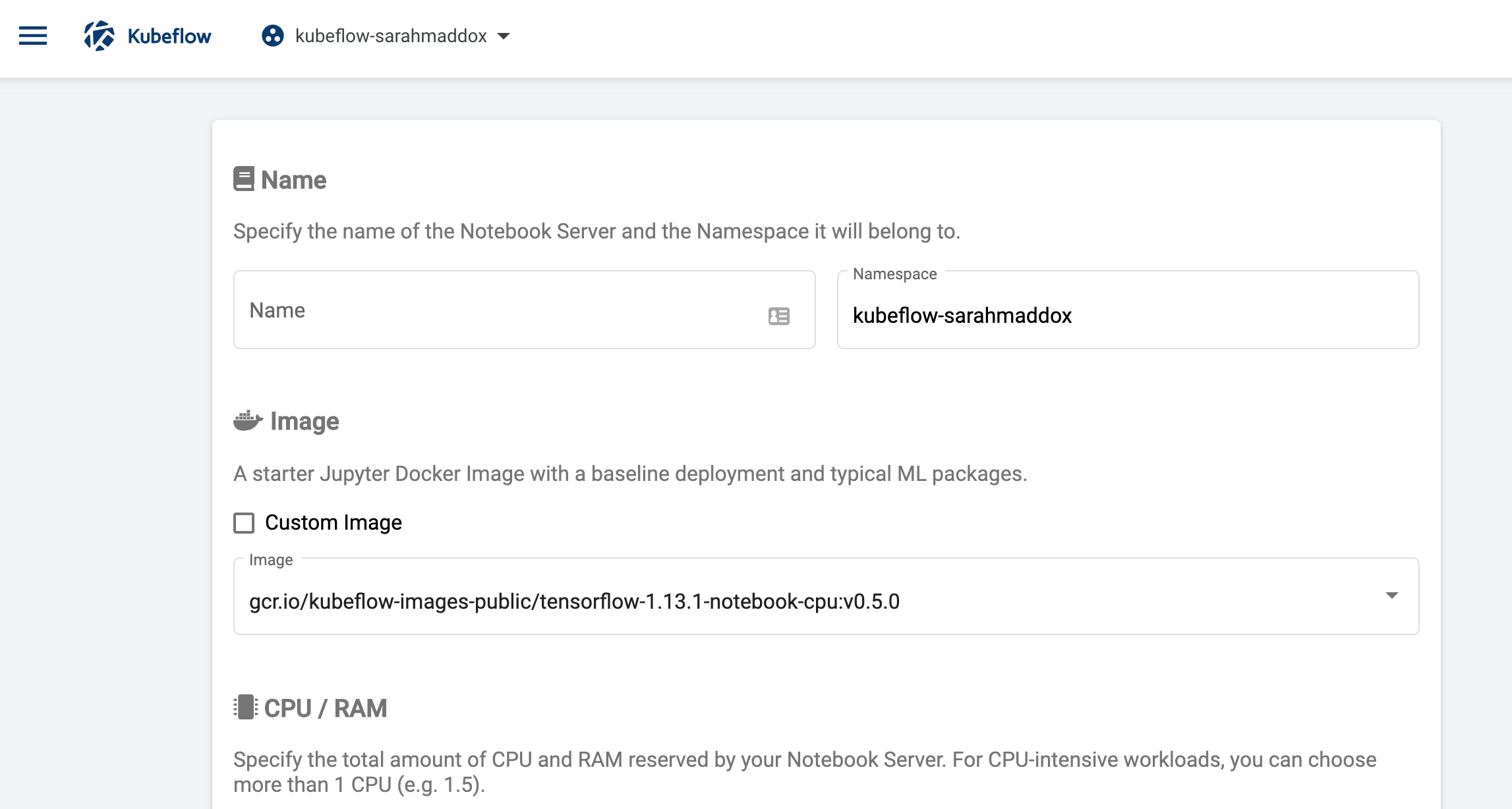The height and width of the screenshot is (809, 1512).
Task: Click the Kubeflow logo icon
Action: (x=98, y=36)
